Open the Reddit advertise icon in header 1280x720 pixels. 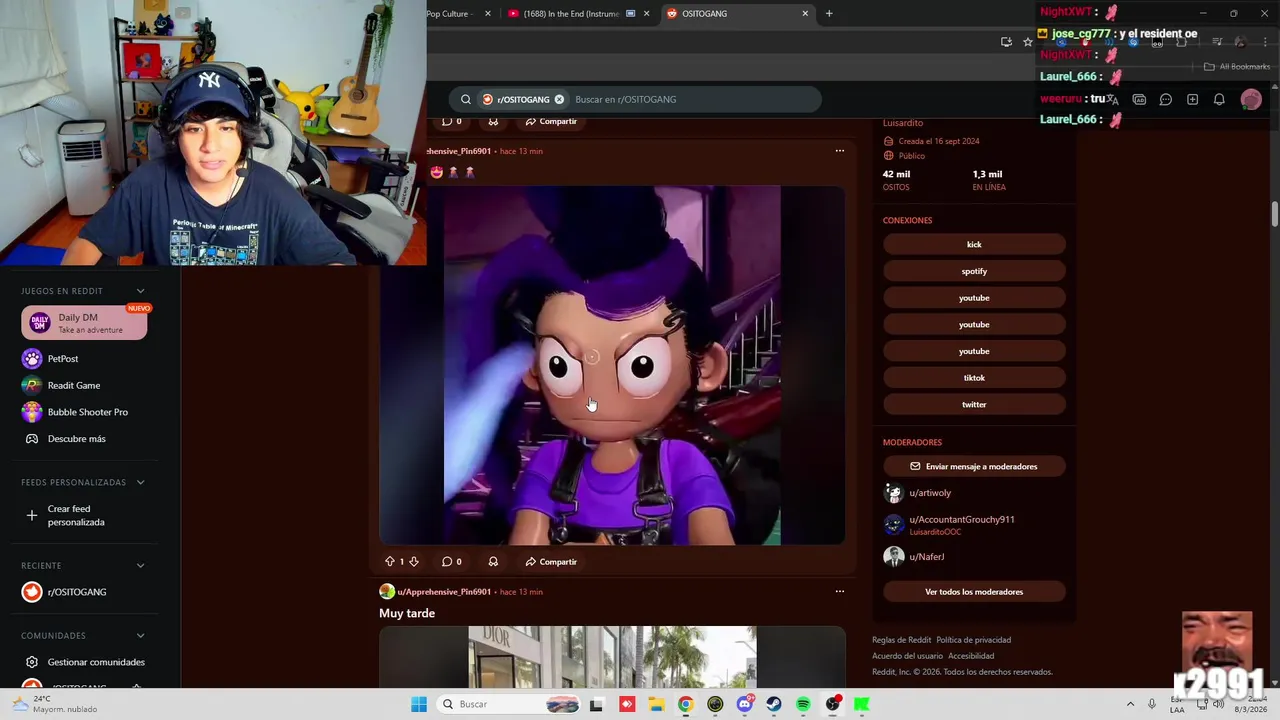click(x=1139, y=99)
